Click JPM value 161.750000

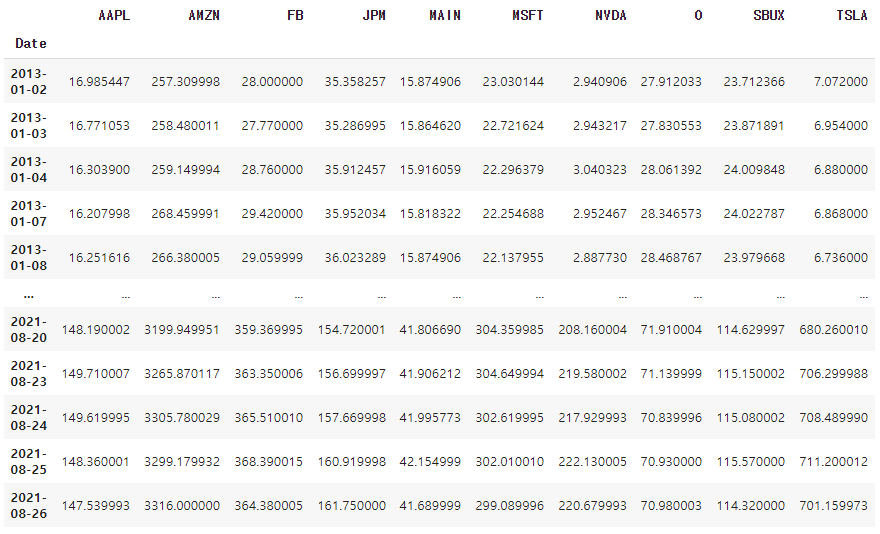coord(352,506)
